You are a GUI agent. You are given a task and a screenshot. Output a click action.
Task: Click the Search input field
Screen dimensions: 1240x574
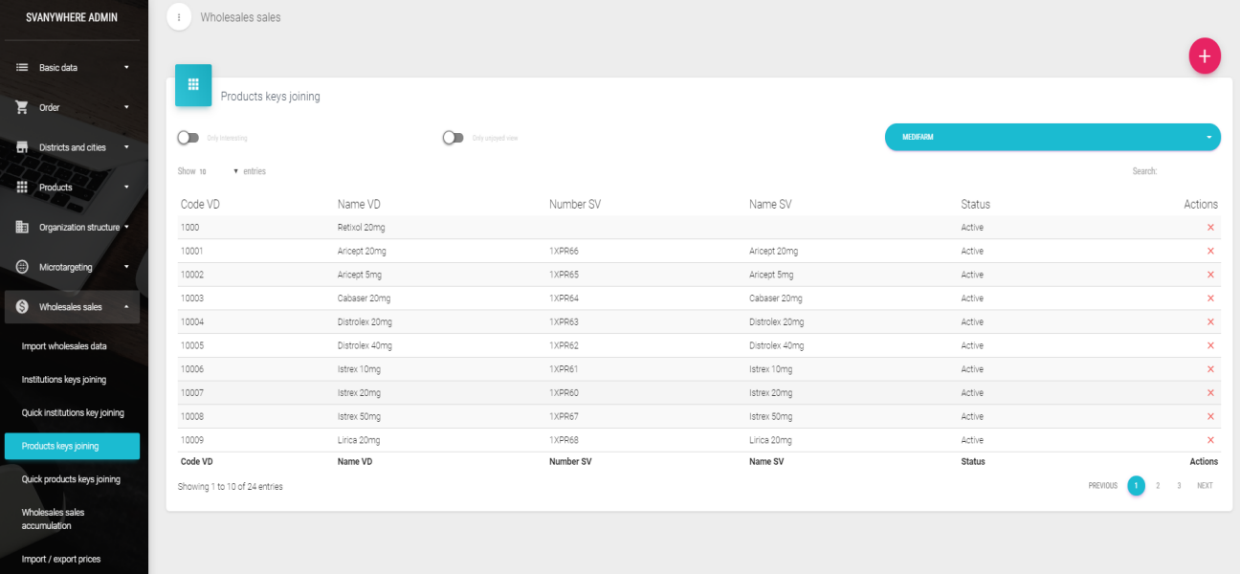pos(1189,172)
